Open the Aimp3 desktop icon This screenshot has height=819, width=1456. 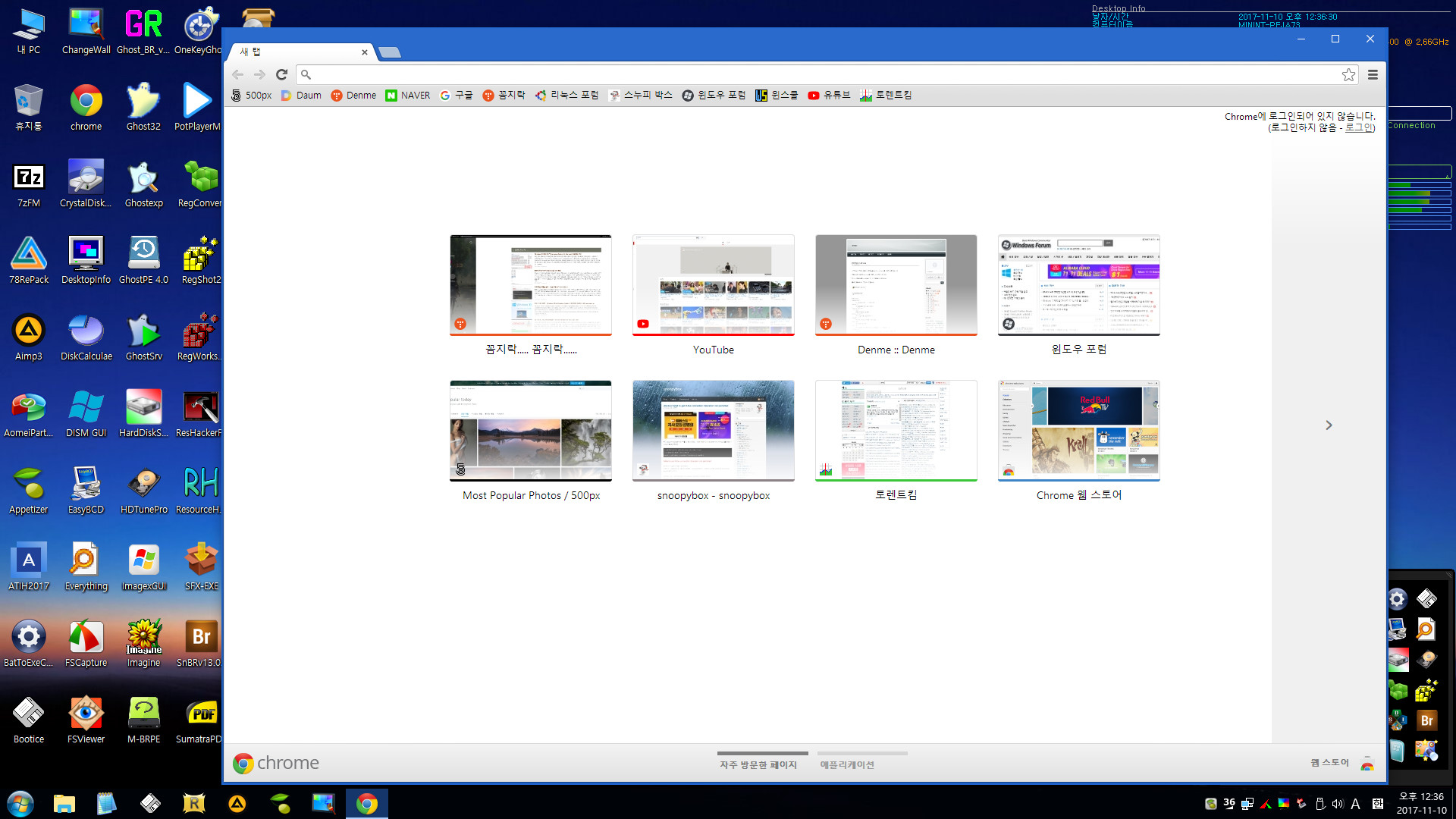tap(29, 338)
